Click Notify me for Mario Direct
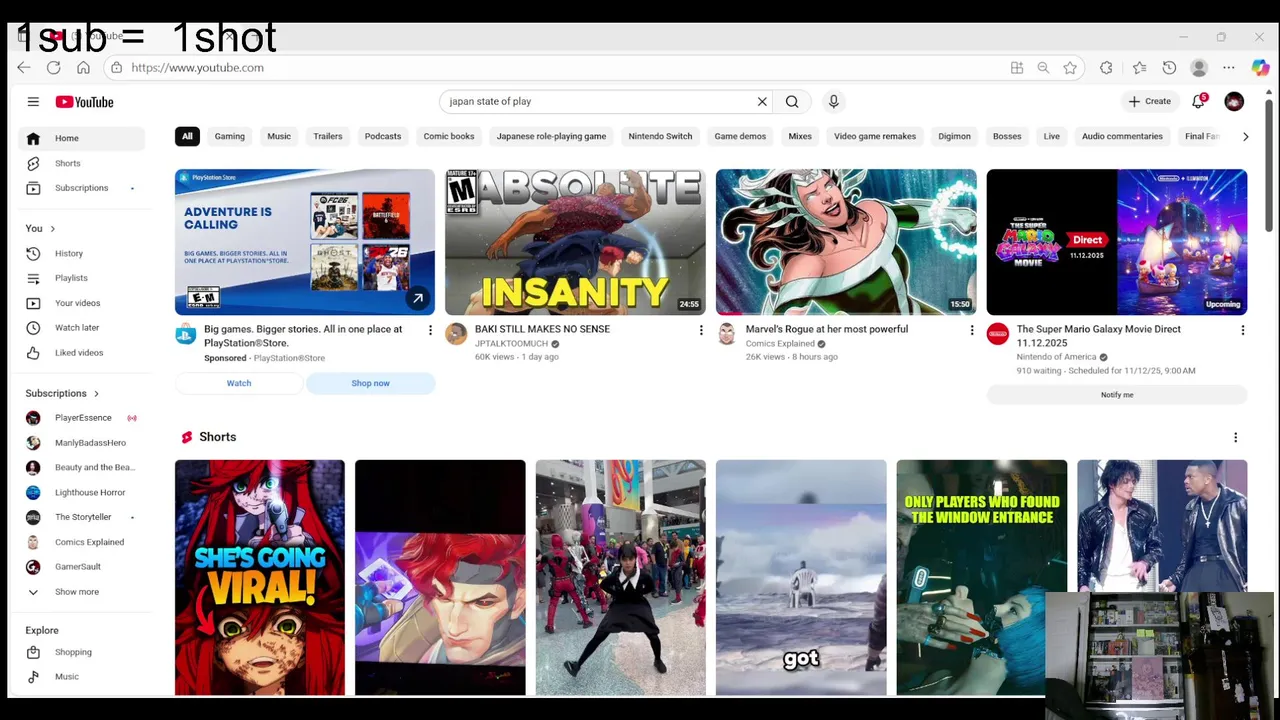The height and width of the screenshot is (720, 1280). click(1117, 395)
